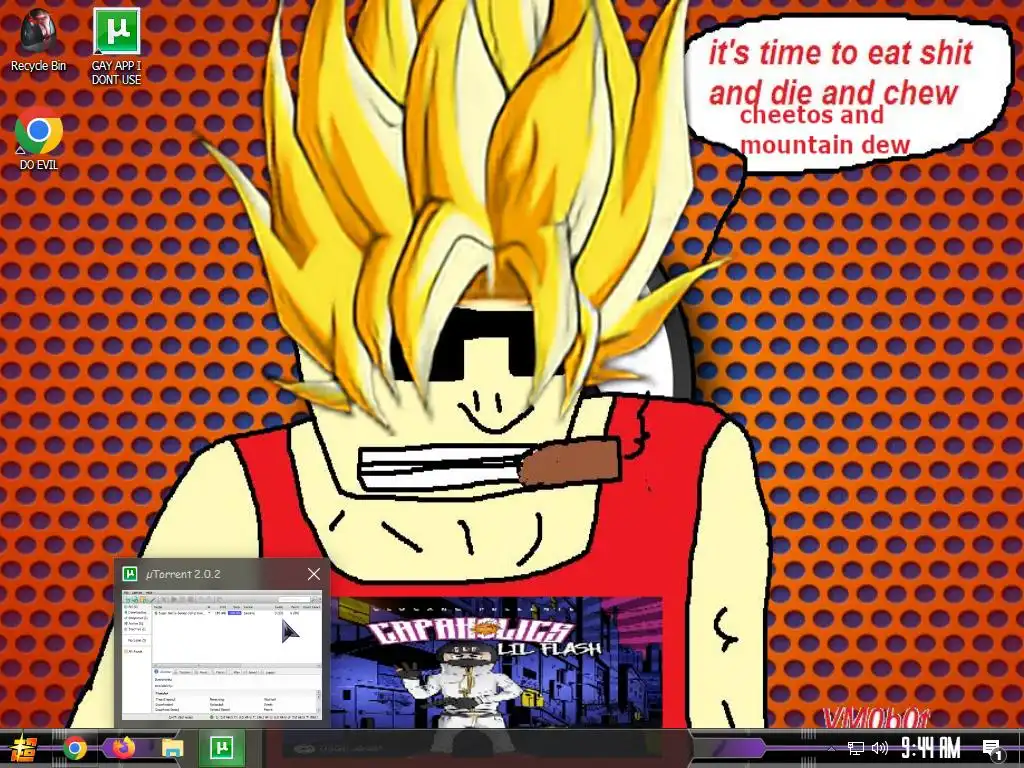Close the uTorrent 2.0.2 preview
The height and width of the screenshot is (768, 1024).
point(314,574)
